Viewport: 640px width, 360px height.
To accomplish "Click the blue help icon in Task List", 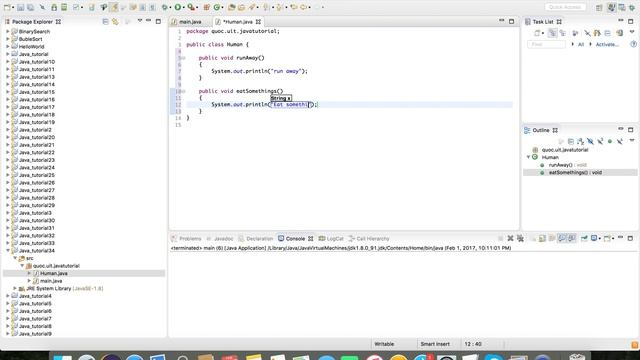I will click(x=633, y=44).
